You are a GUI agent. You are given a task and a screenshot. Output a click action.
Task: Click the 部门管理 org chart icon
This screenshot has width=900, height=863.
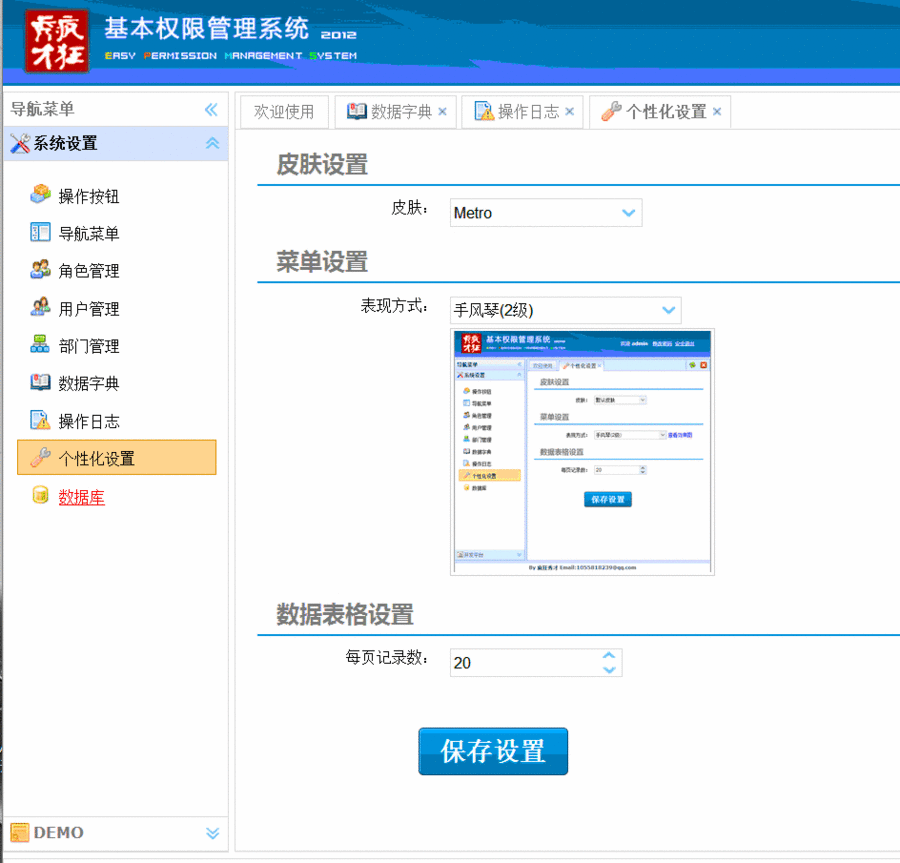(40, 344)
